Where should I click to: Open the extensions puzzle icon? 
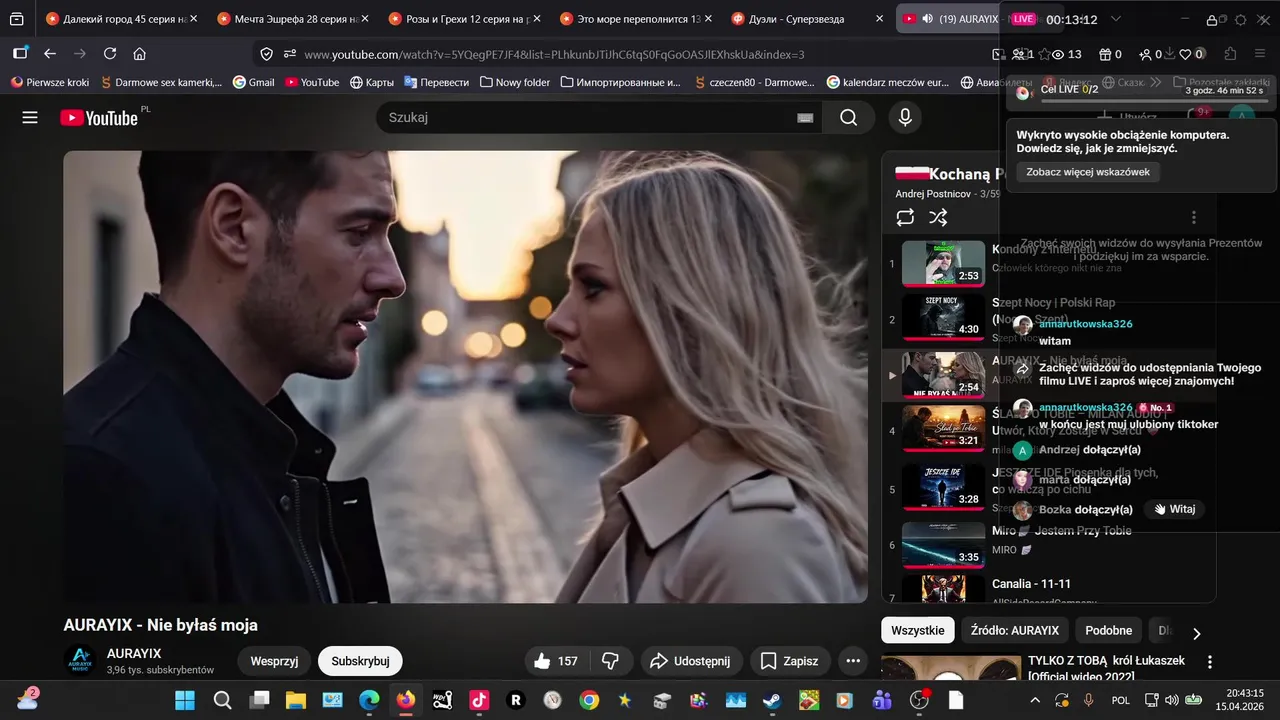pos(1230,54)
